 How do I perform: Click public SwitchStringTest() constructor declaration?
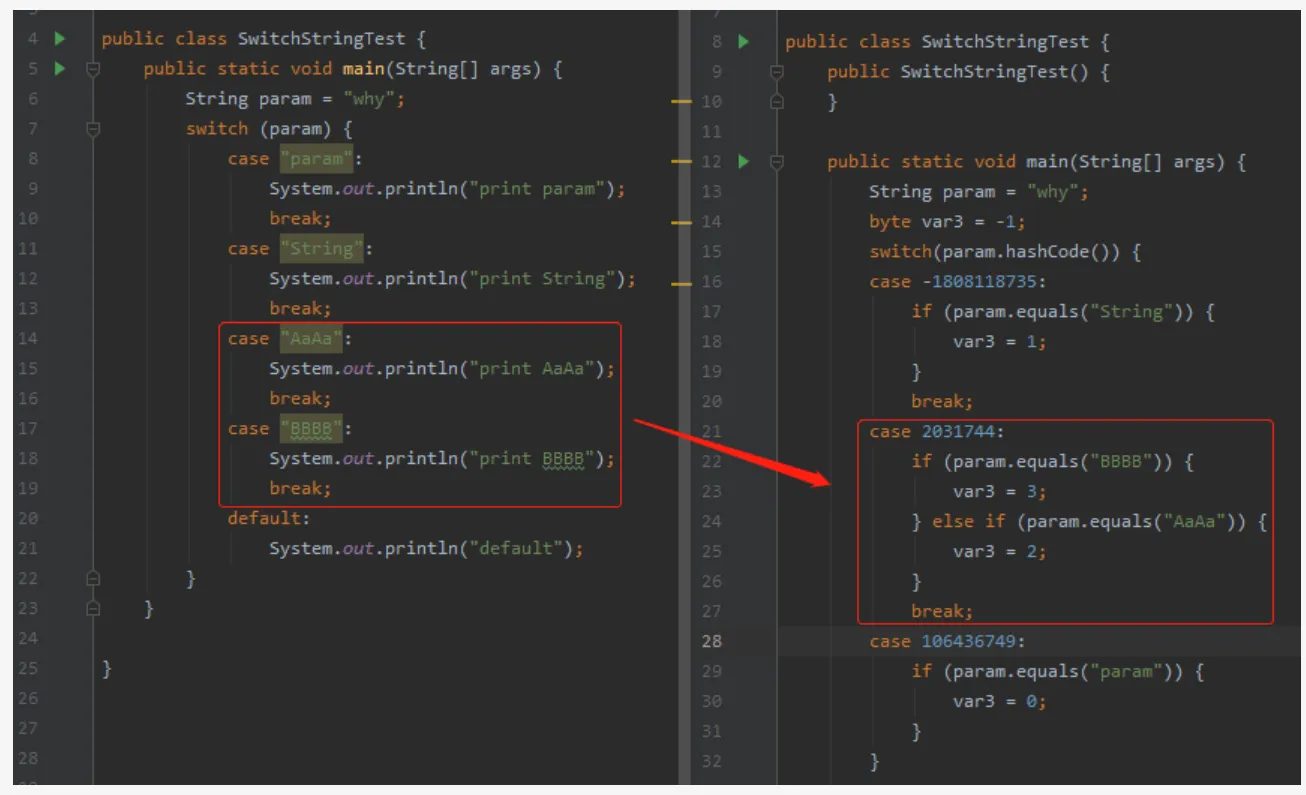pos(968,72)
